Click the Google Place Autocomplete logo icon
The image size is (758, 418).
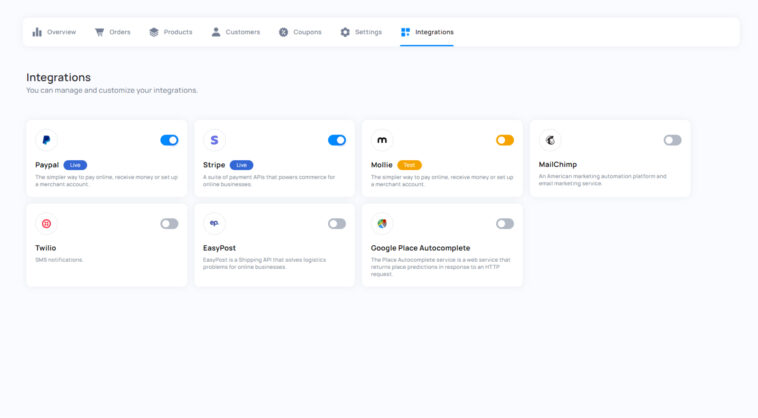pos(382,224)
